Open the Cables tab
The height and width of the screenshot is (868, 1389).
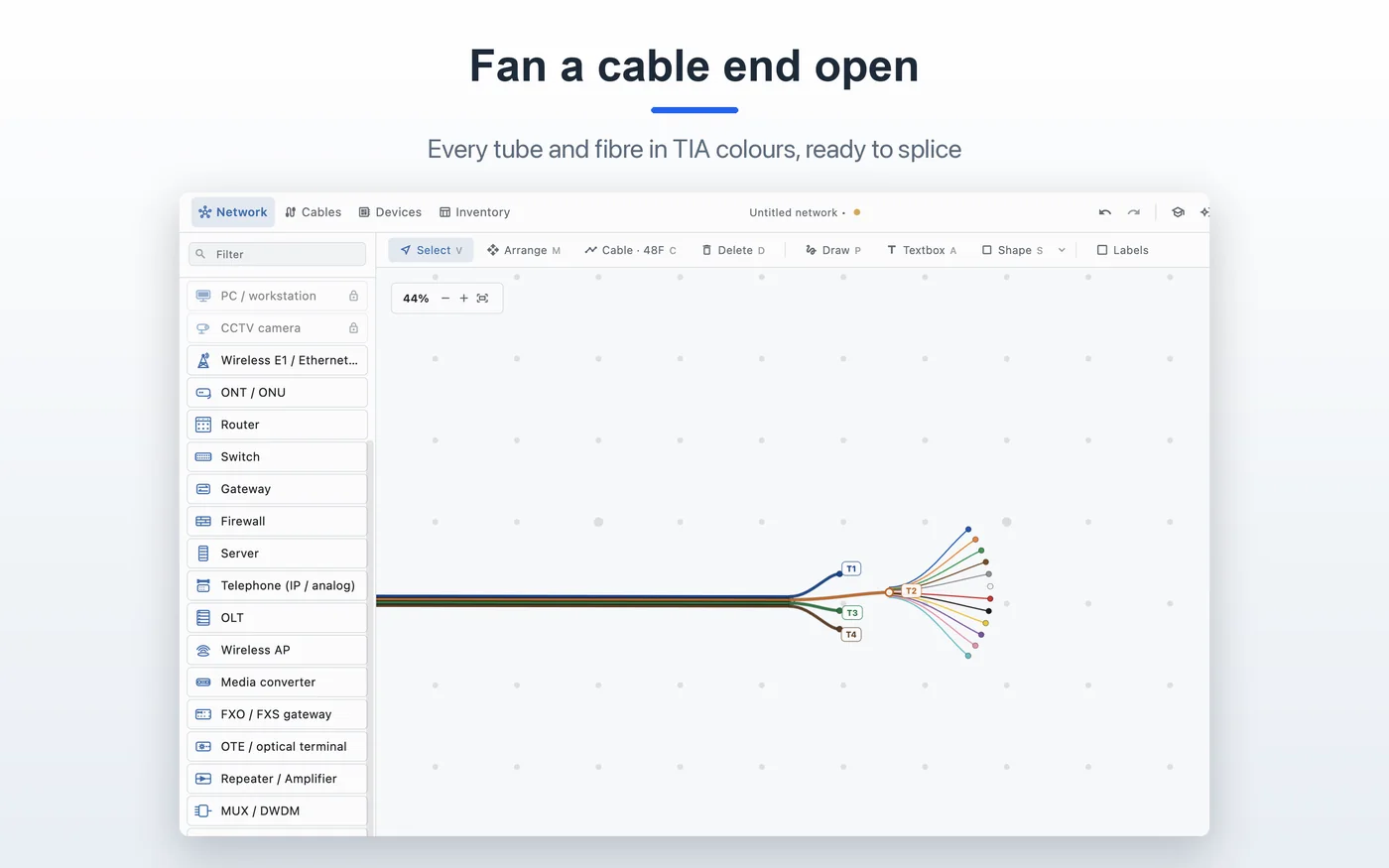[x=313, y=212]
